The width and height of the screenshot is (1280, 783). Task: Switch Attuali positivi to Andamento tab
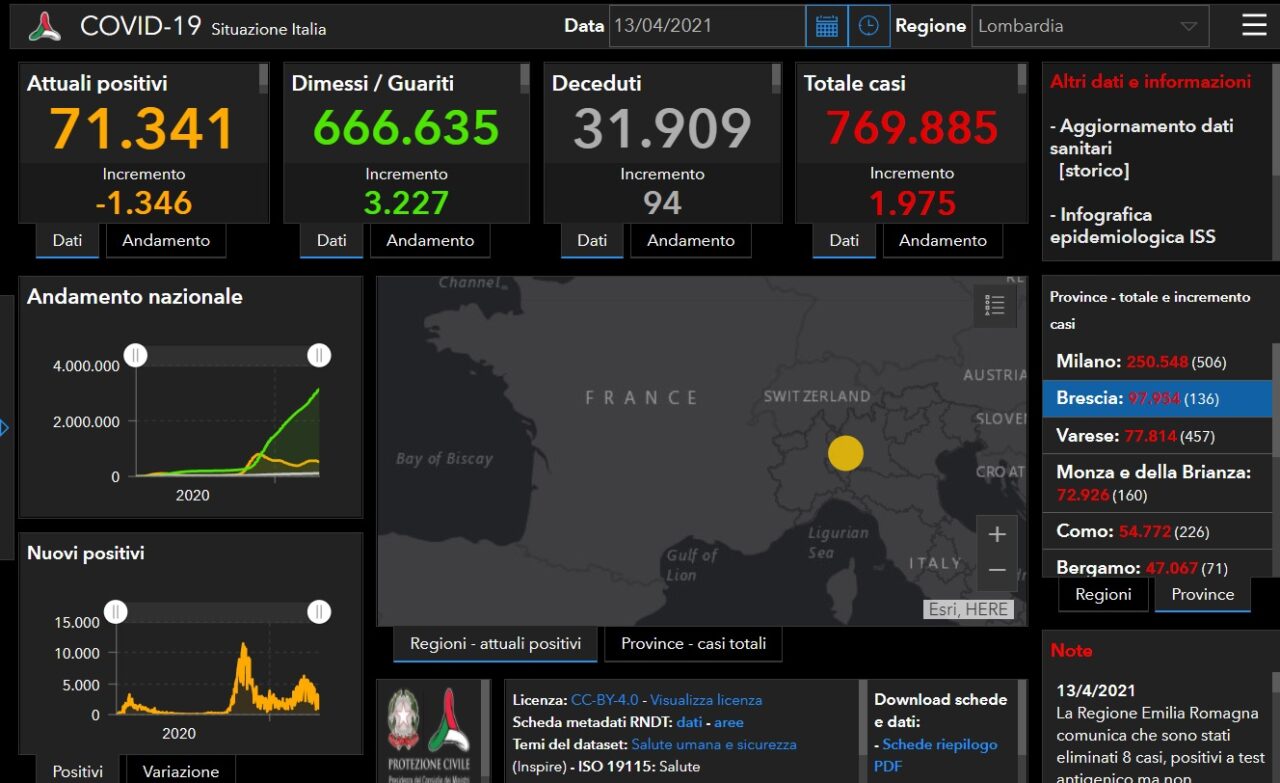(166, 240)
